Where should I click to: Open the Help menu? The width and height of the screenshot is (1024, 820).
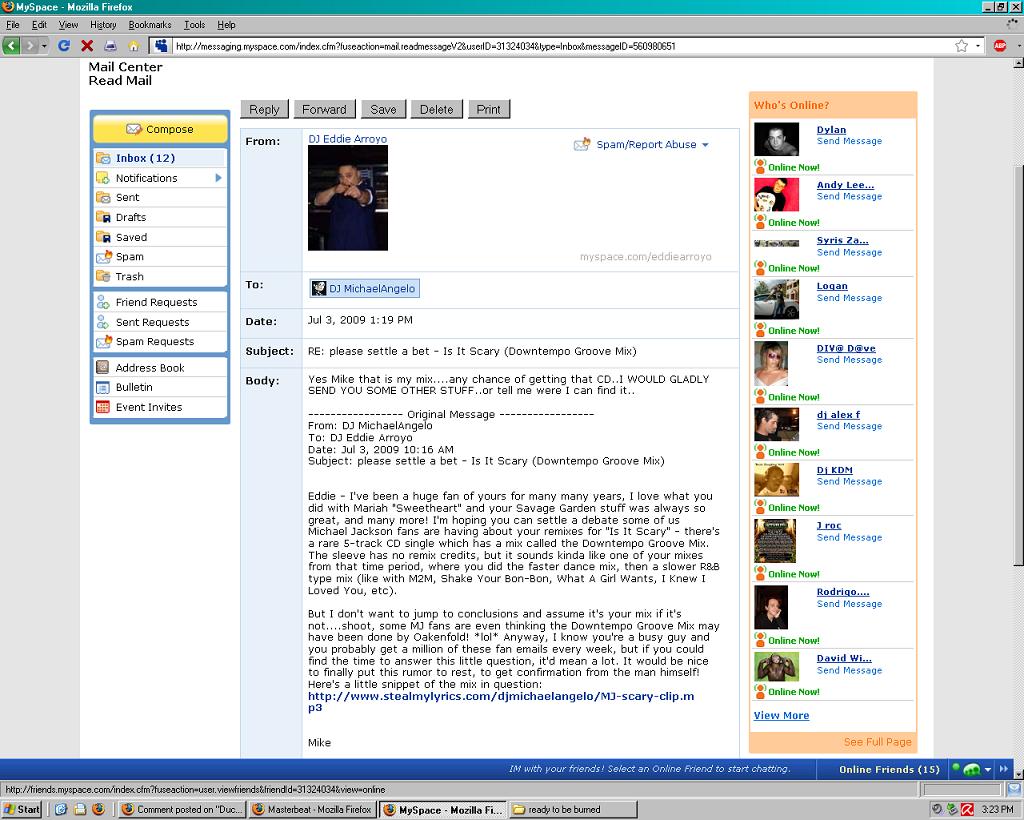pos(227,25)
